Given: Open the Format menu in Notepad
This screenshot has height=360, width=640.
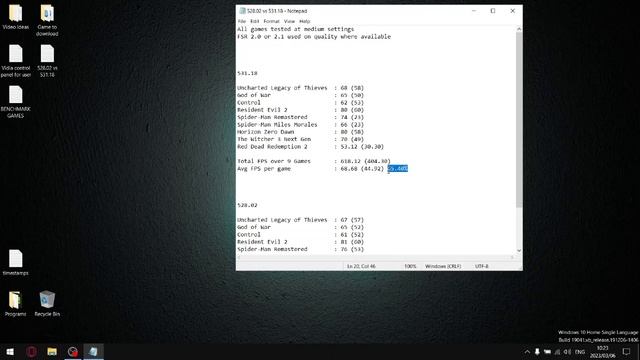Looking at the screenshot, I should point(271,21).
